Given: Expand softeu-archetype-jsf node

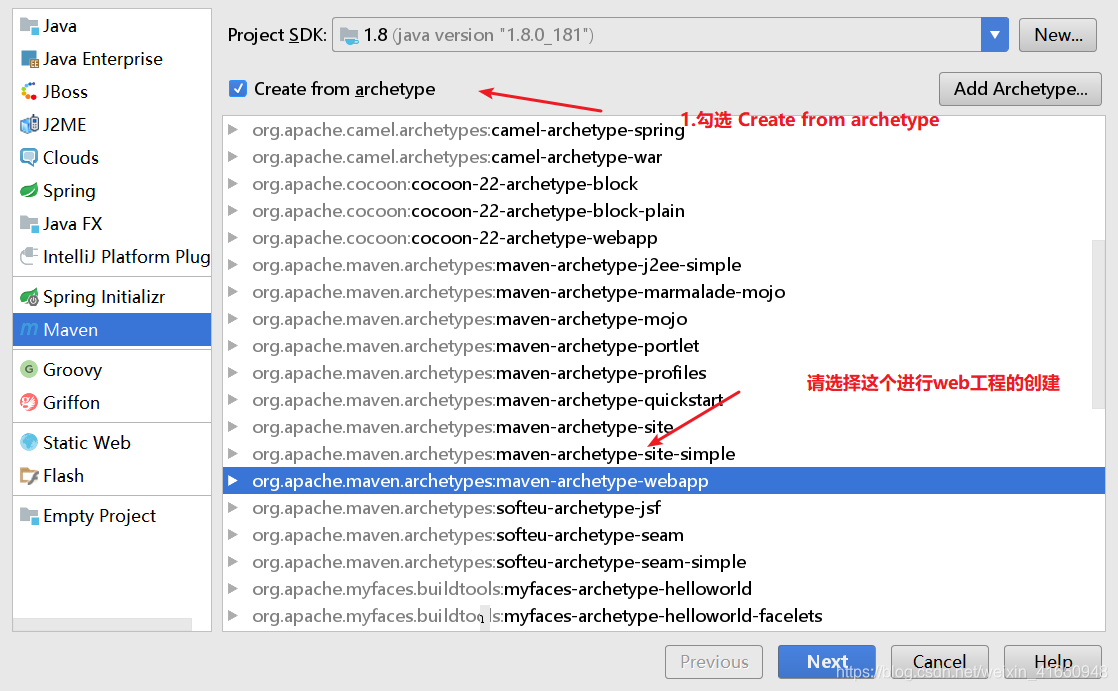Looking at the screenshot, I should (x=232, y=508).
